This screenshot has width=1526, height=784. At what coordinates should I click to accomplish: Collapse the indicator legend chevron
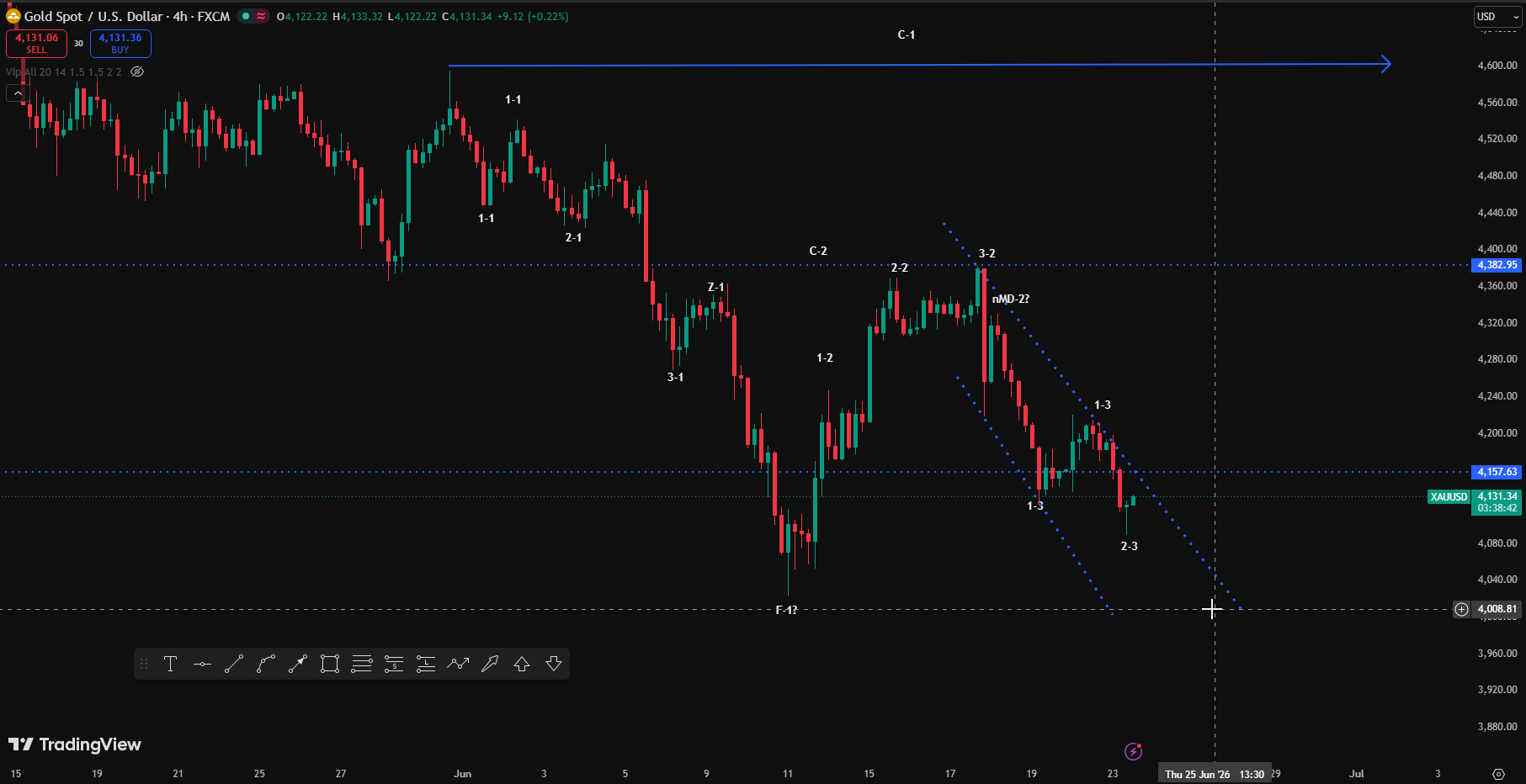click(18, 93)
